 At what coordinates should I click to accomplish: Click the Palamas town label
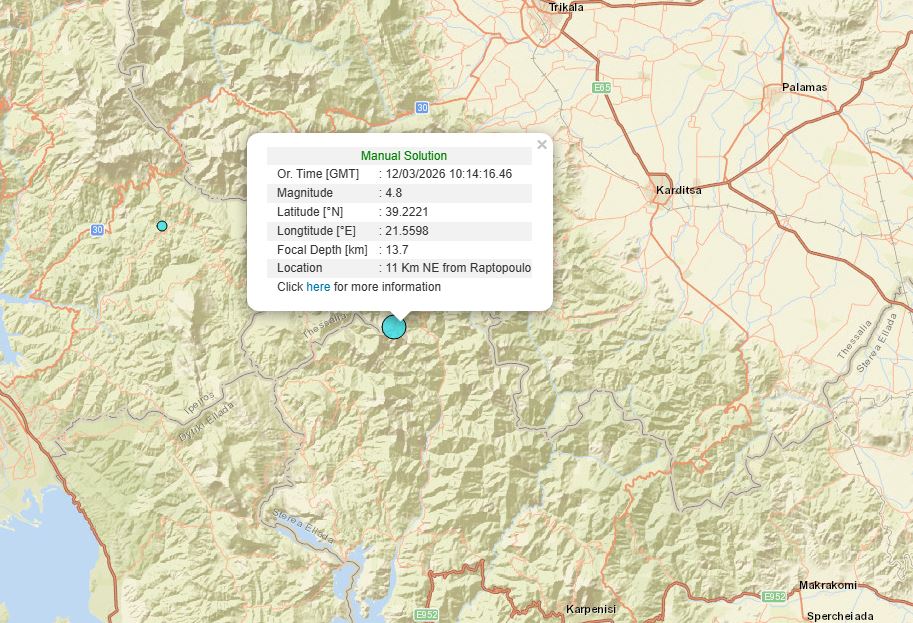[804, 87]
